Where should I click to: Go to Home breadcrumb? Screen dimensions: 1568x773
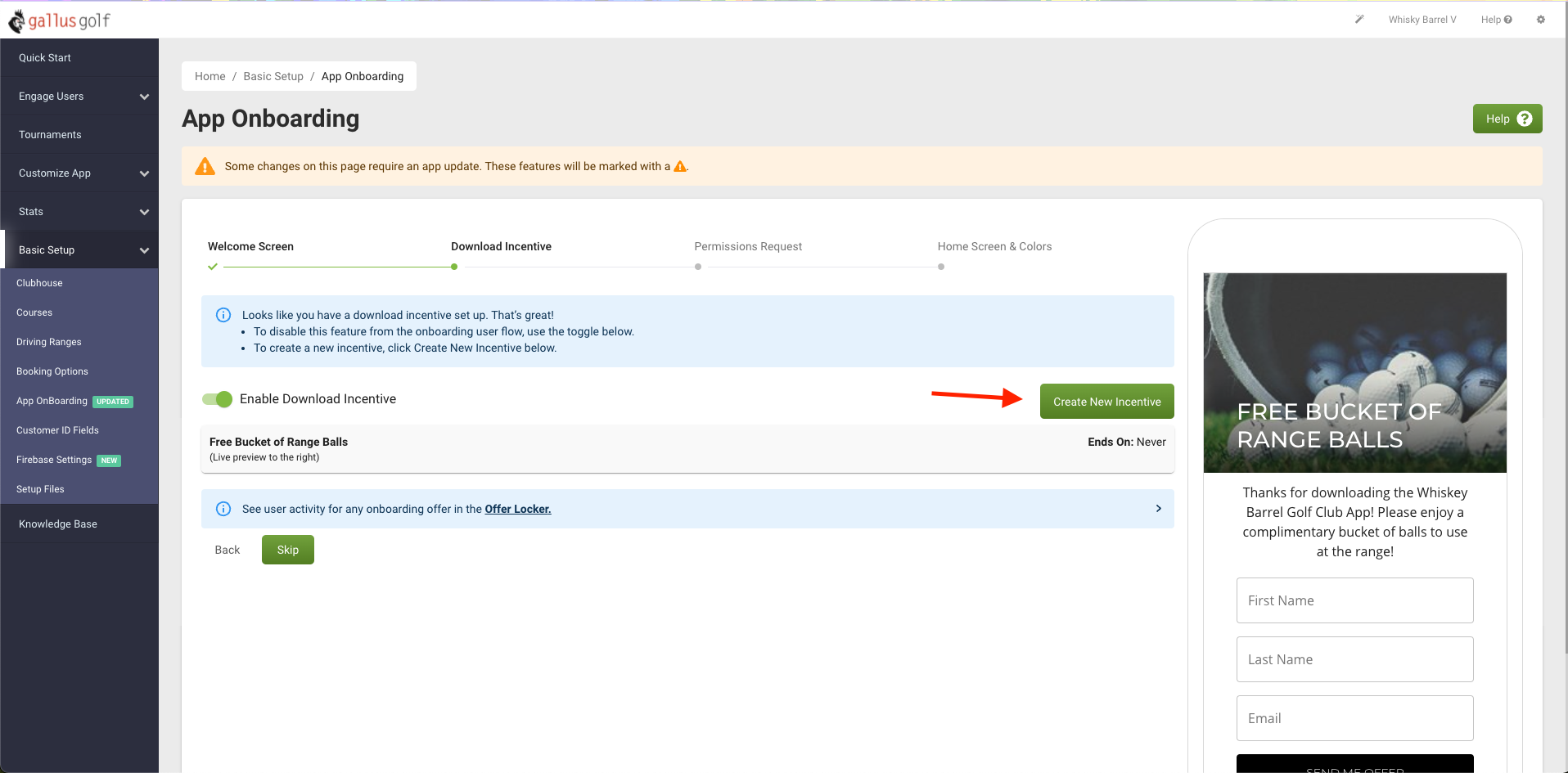point(210,76)
